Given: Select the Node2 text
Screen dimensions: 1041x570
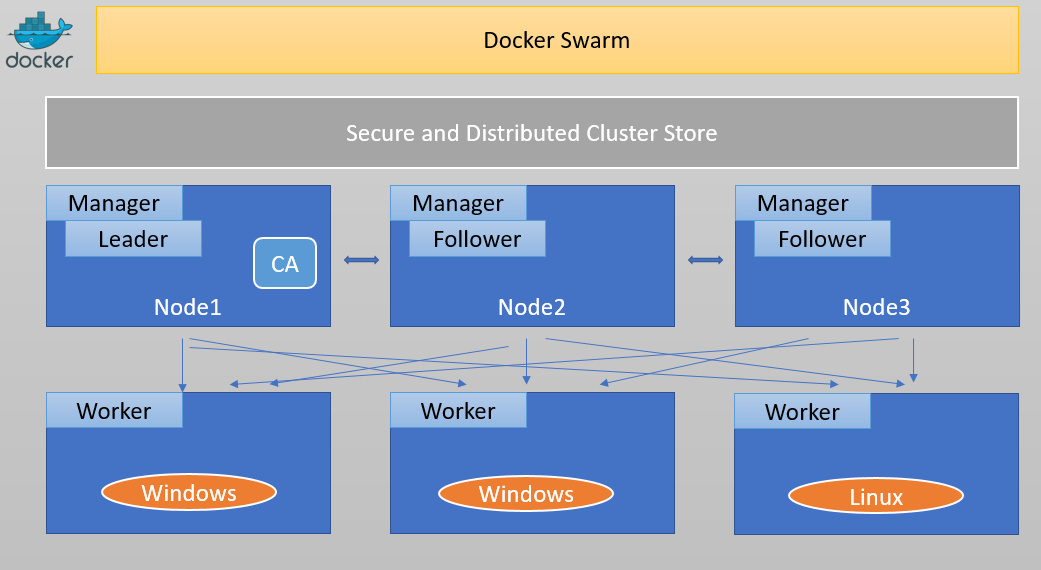Looking at the screenshot, I should tap(532, 307).
